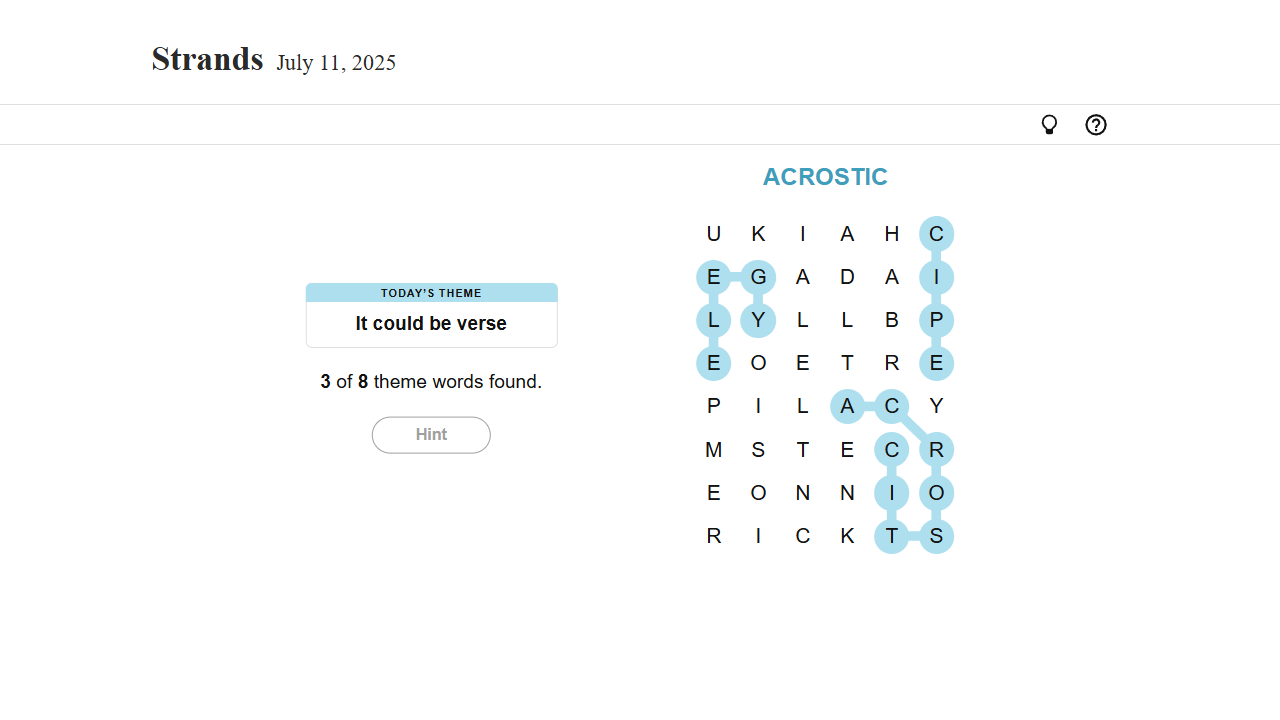Image resolution: width=1280 pixels, height=720 pixels.
Task: Tap the highlighted letter S
Action: (936, 536)
